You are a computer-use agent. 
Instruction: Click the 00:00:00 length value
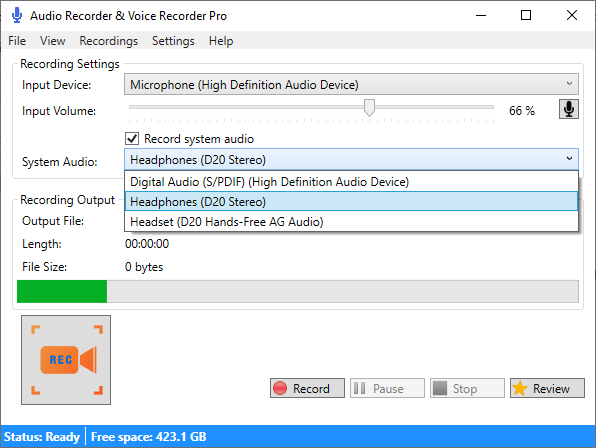(x=147, y=244)
